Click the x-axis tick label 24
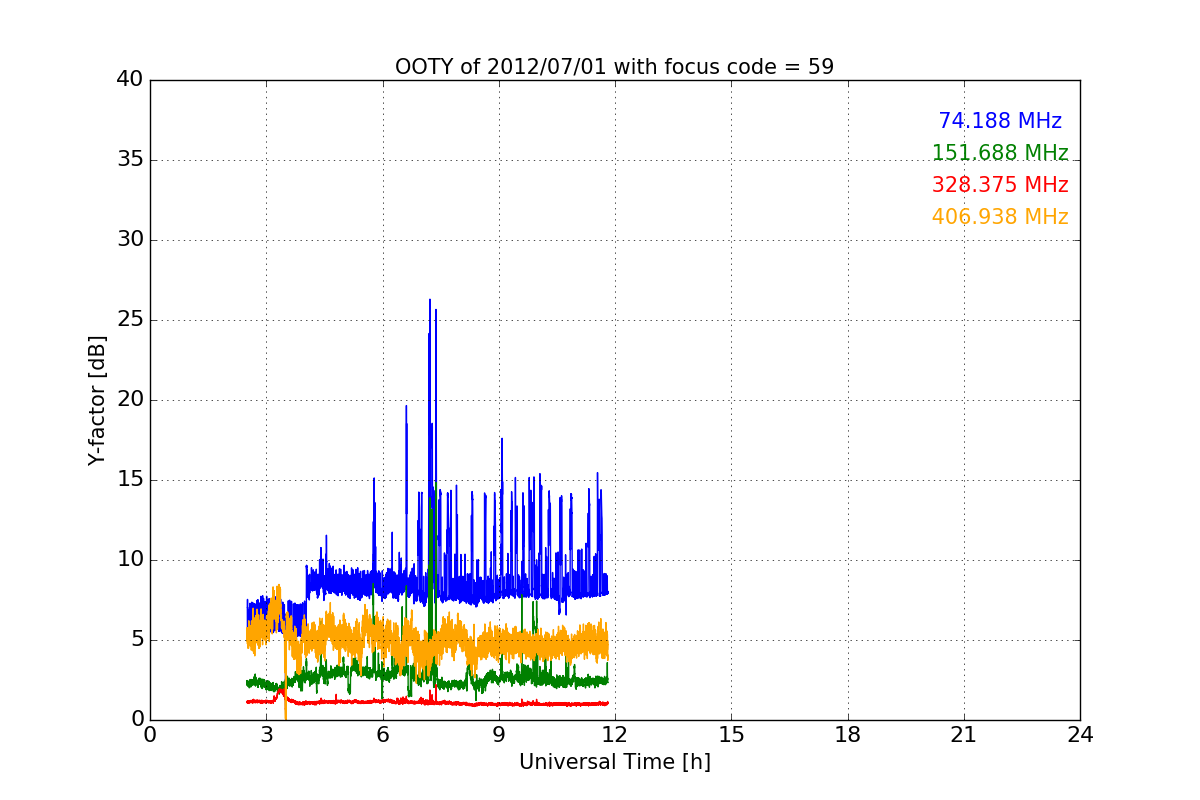Viewport: 1200px width, 800px height. 1080,735
